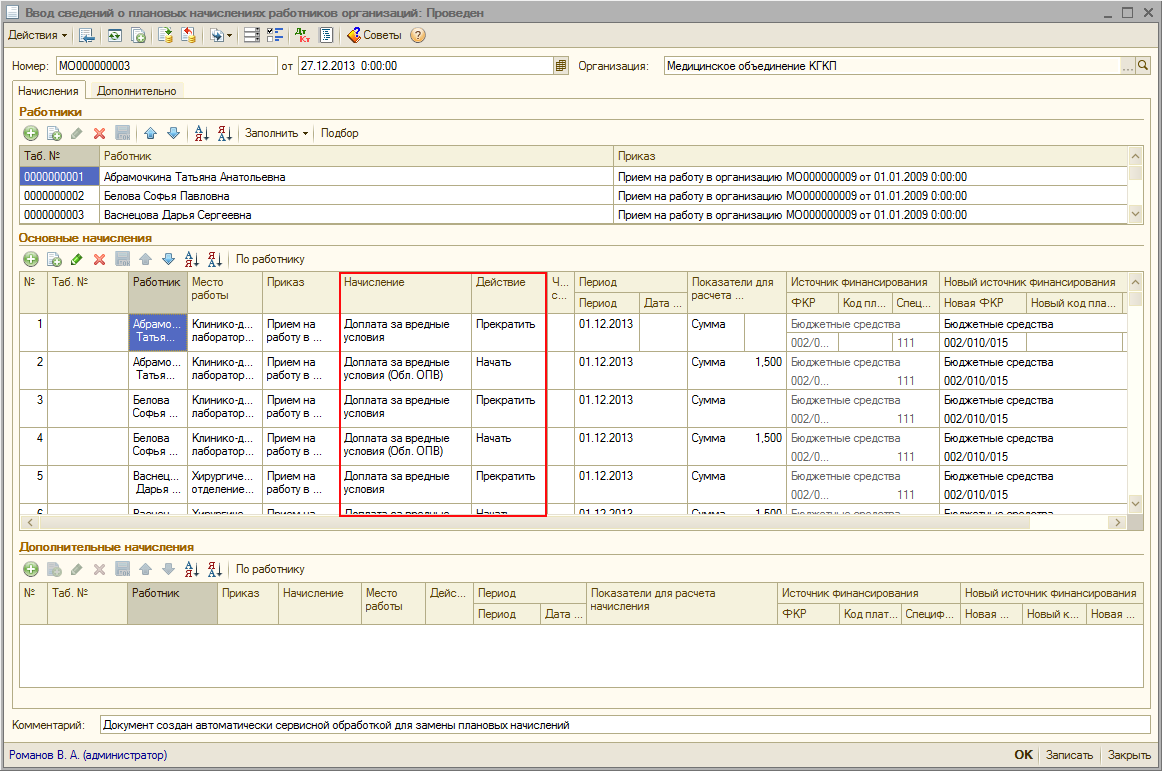Viewport: 1162px width, 771px height.
Task: Sort ascending in Работники toolbar
Action: point(201,133)
